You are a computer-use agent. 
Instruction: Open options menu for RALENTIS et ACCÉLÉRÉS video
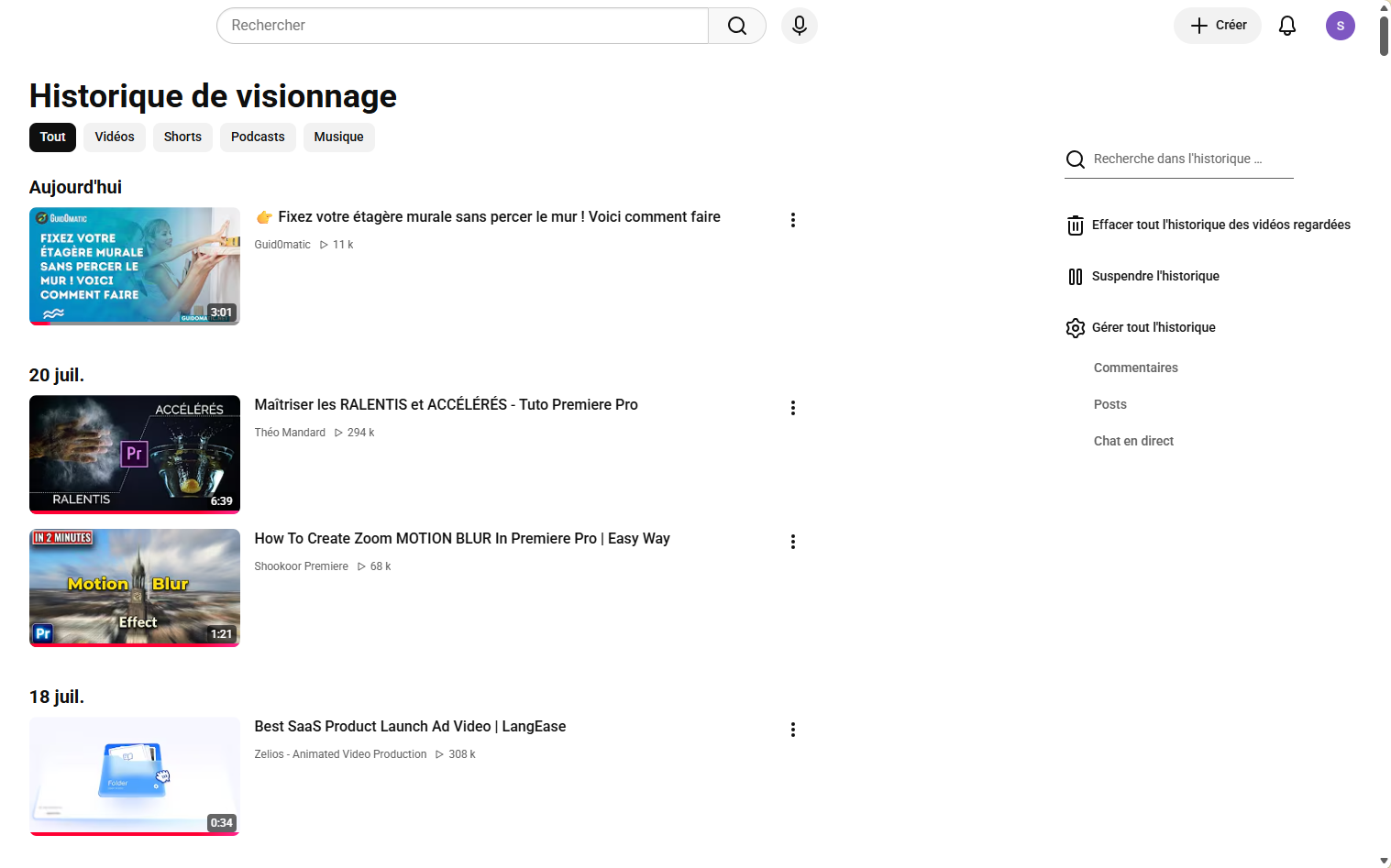(793, 408)
